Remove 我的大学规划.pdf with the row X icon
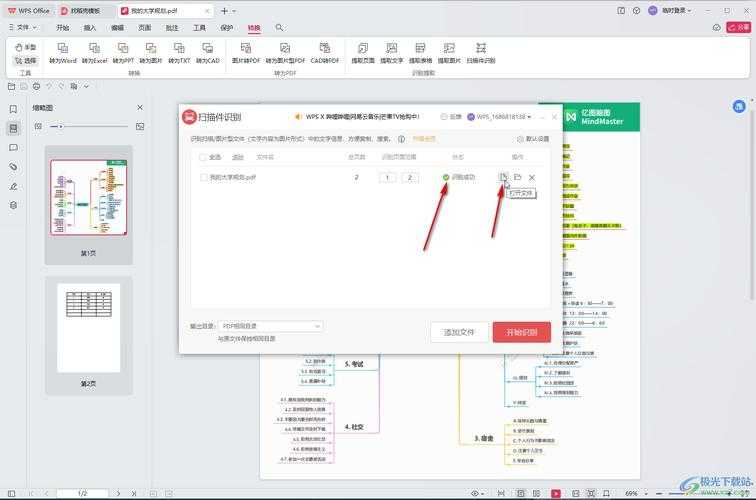Screen dimensions: 756x500 pos(532,177)
